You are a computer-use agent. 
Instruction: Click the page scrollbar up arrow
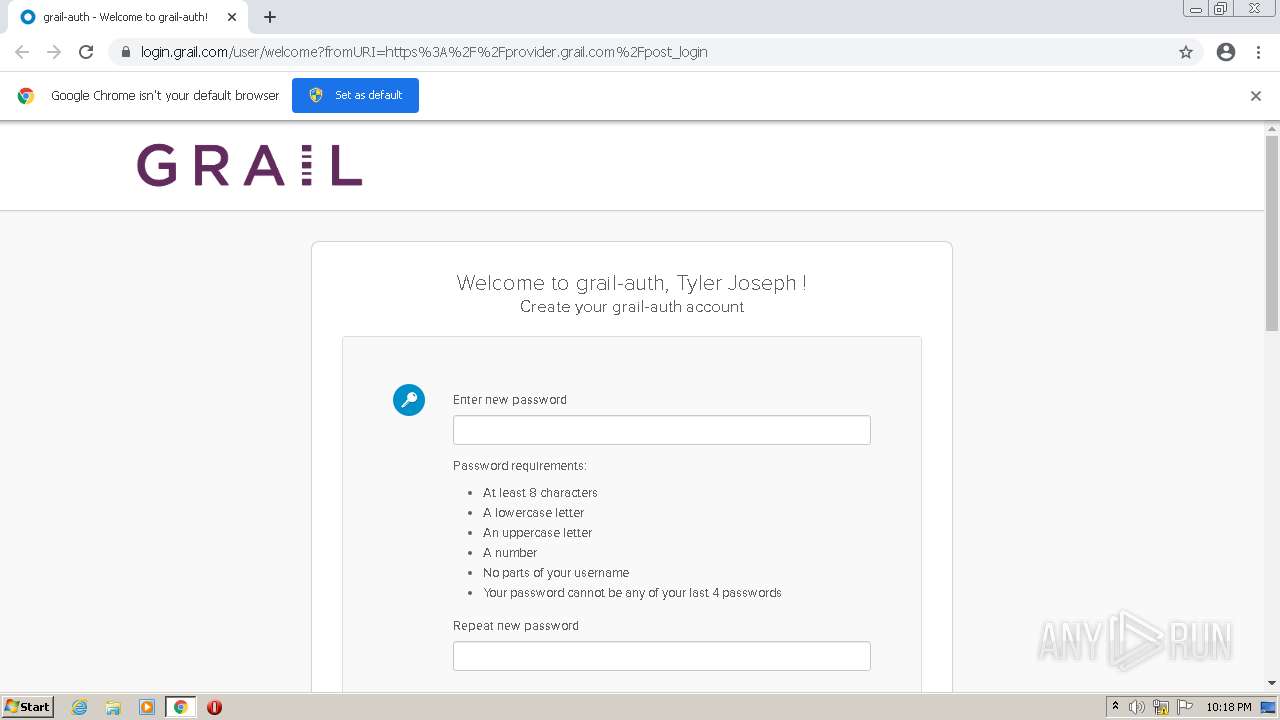[1272, 128]
